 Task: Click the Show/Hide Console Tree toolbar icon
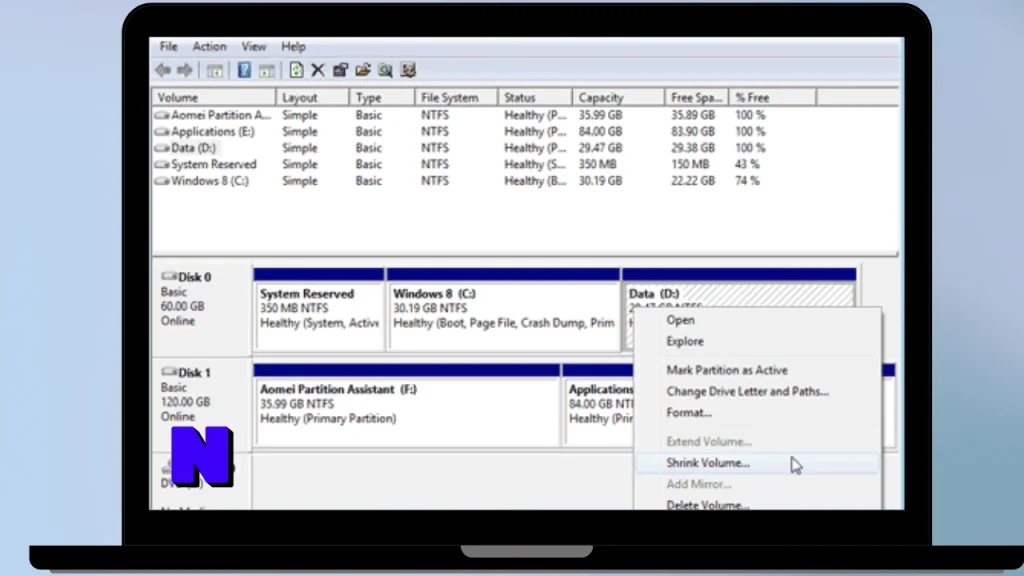pyautogui.click(x=215, y=71)
